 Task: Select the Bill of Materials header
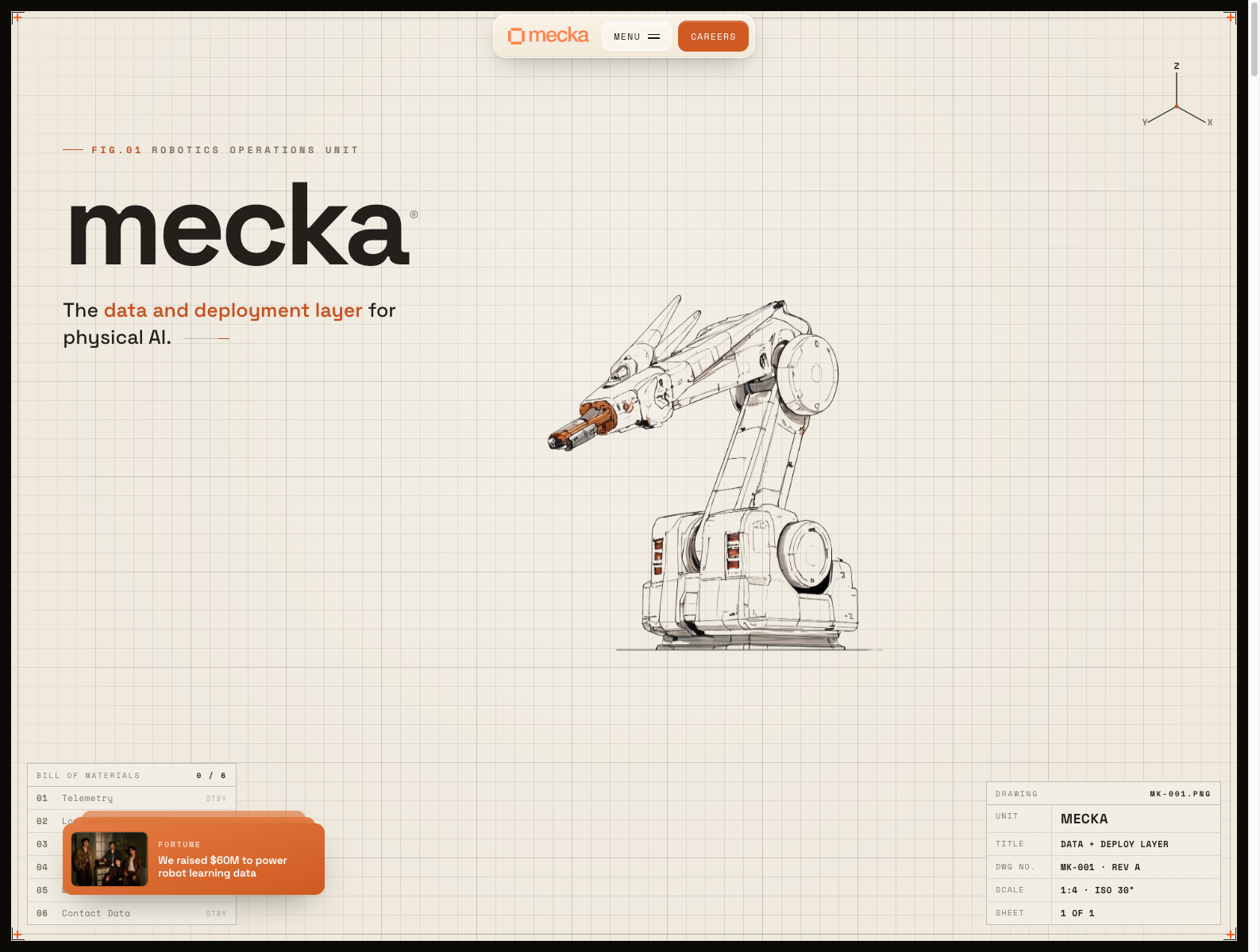tap(132, 775)
